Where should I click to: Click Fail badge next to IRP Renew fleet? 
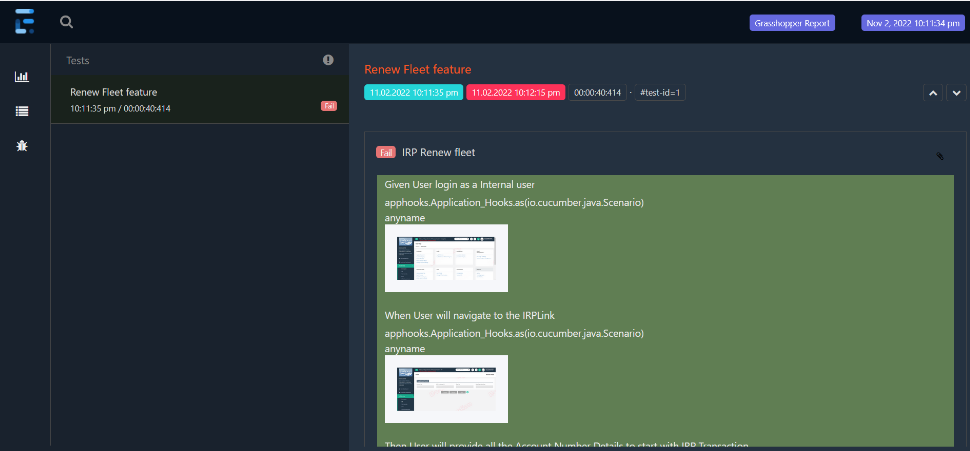386,152
